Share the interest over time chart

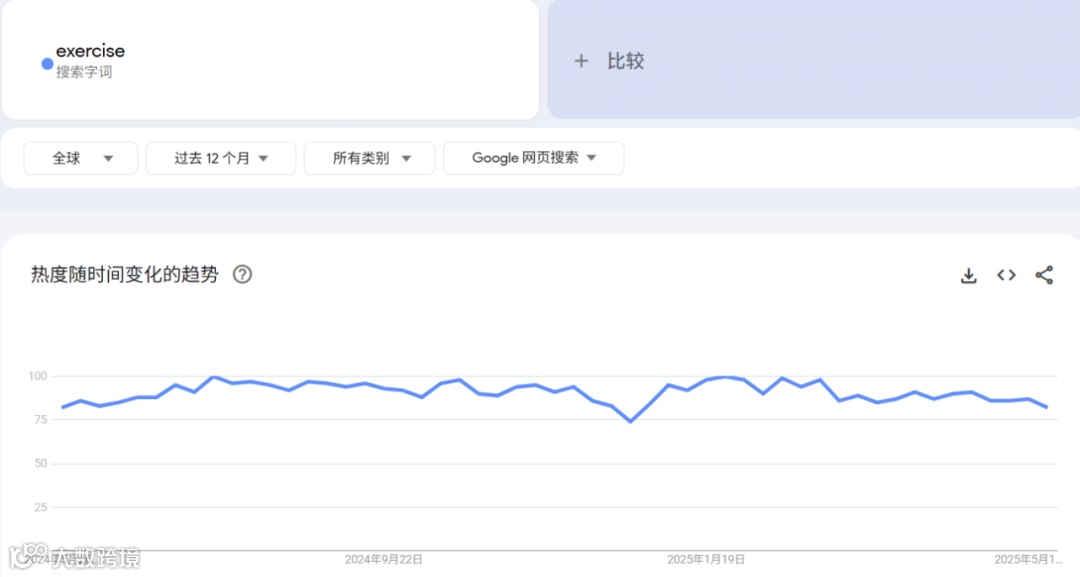1044,275
